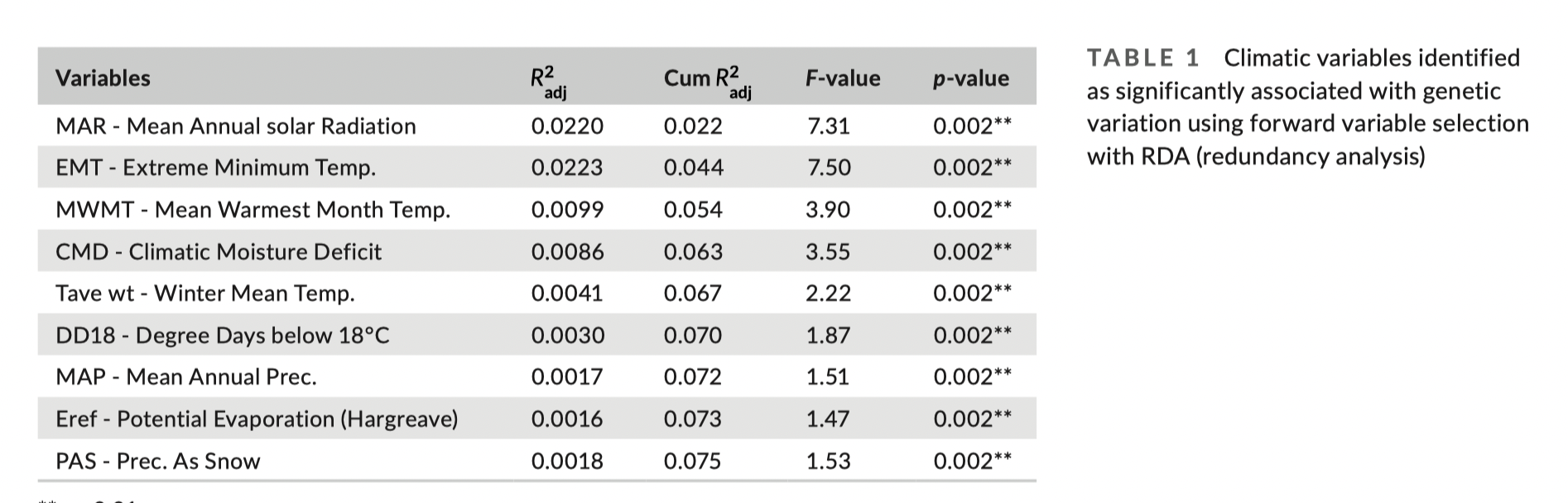
Task: Click the MWMT - Mean Warmest Month Temp. label
Action: coord(253,210)
